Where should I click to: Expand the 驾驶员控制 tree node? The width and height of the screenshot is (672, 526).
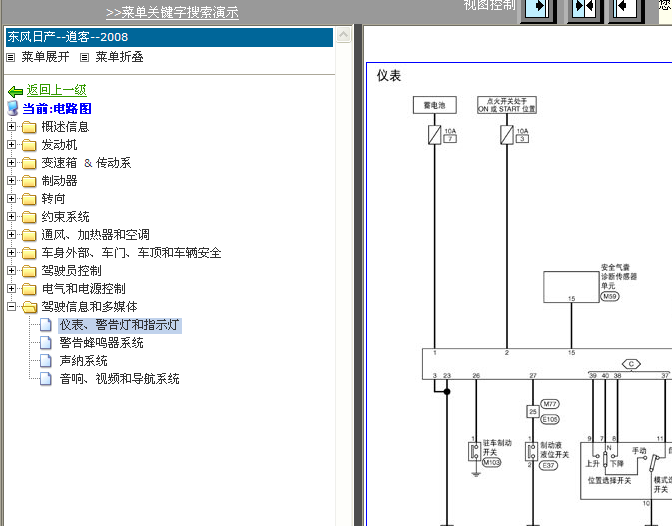[x=12, y=271]
